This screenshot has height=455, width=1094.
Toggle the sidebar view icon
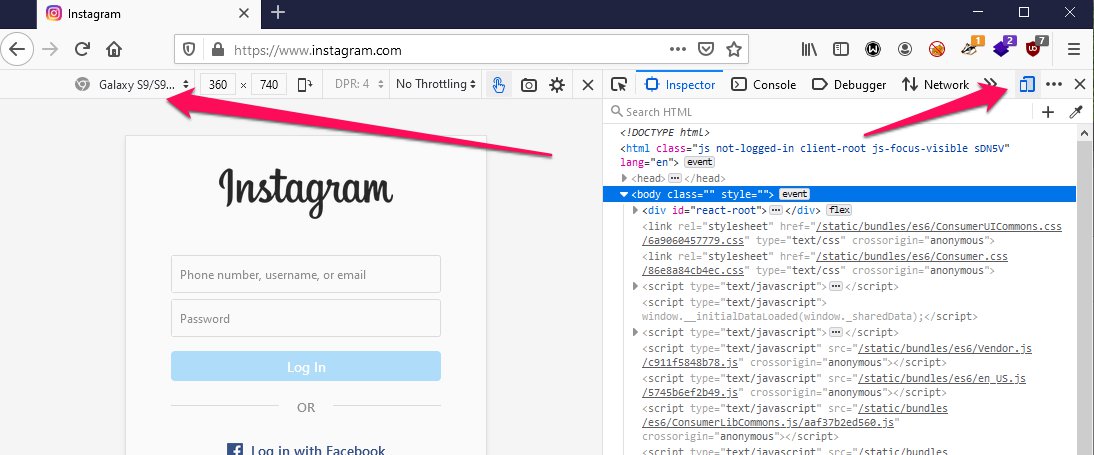(x=841, y=50)
